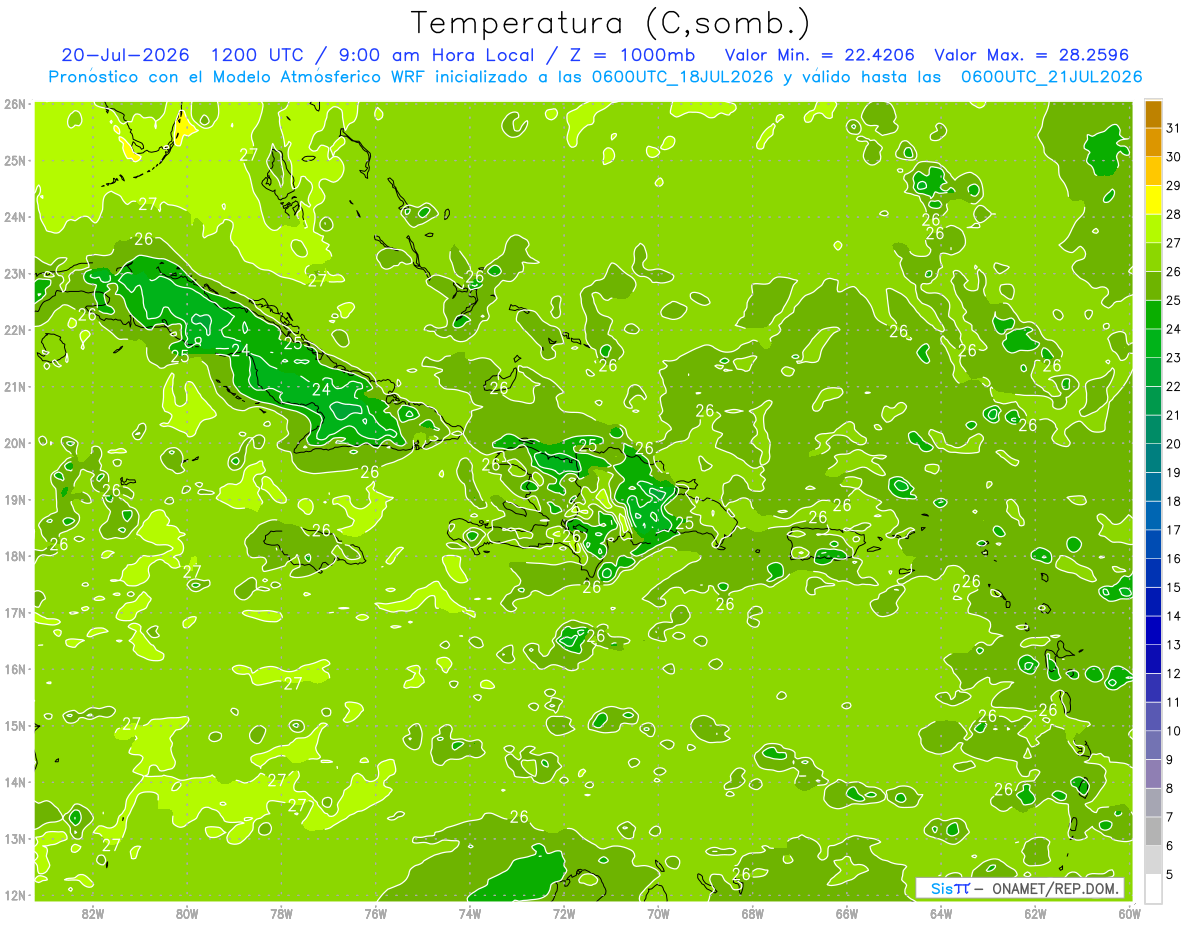The image size is (1200, 927).
Task: Pick the legend swatch between 26 and 27
Action: [x=1153, y=257]
